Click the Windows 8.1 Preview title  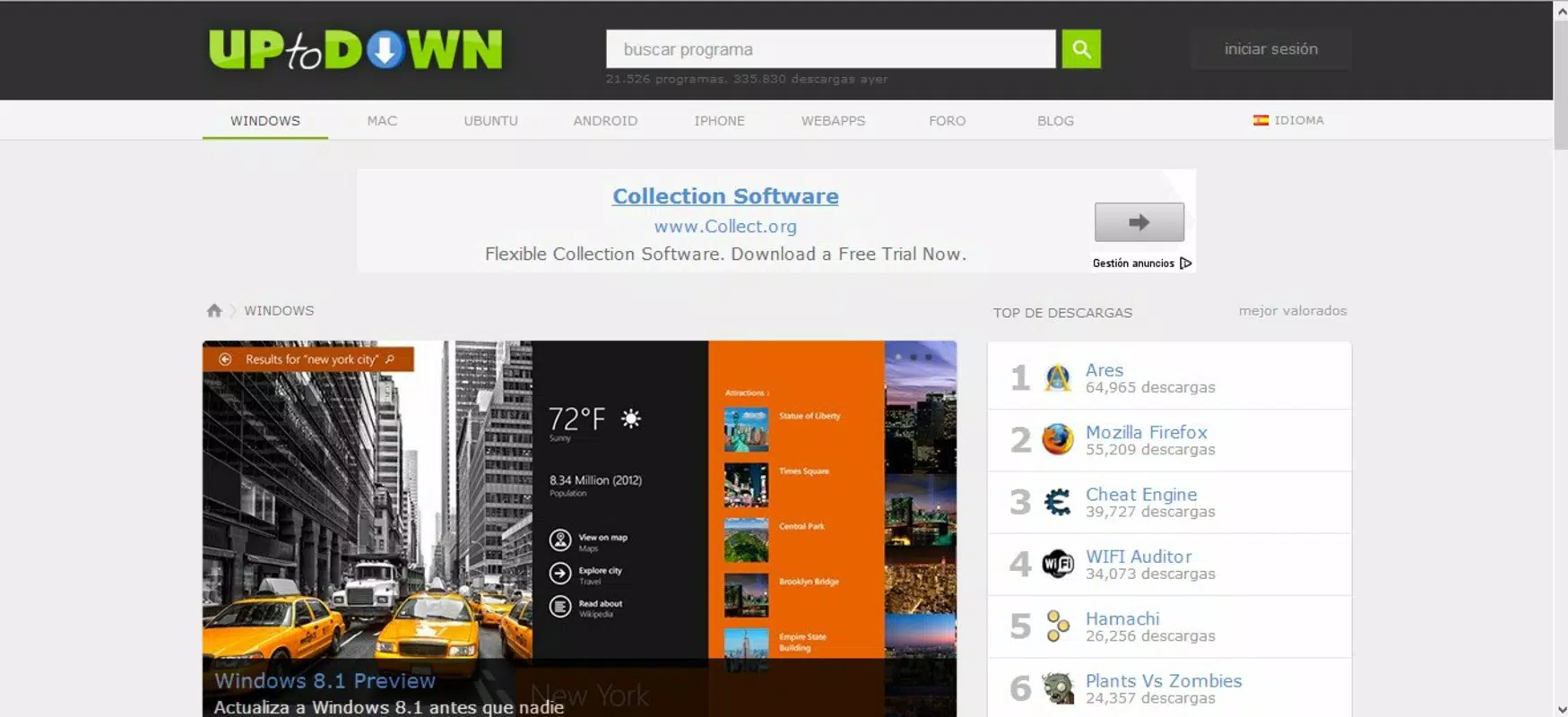click(x=325, y=680)
